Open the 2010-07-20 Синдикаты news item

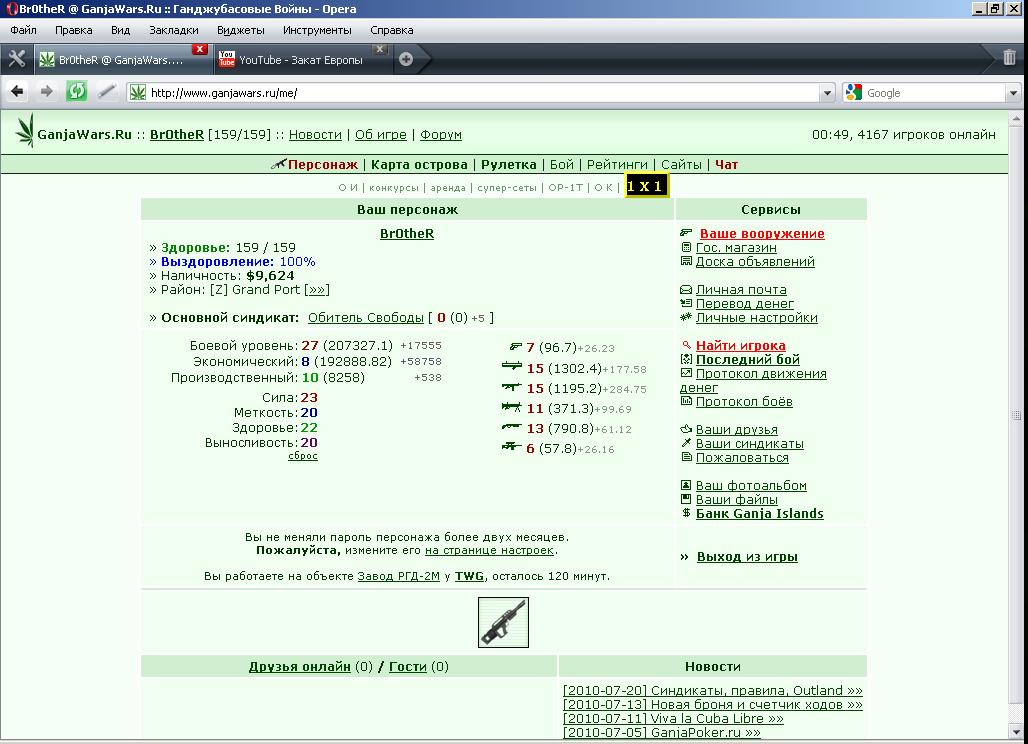pos(713,690)
